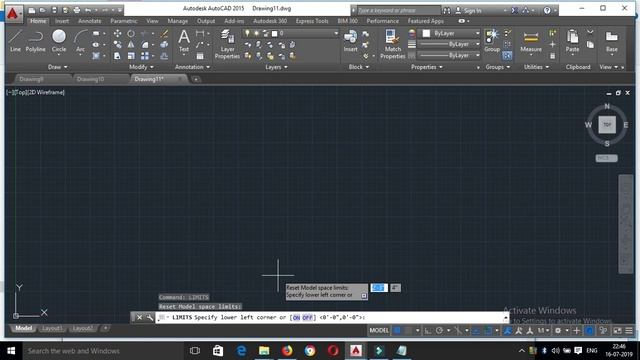Click the Group button
This screenshot has width=640, height=360.
click(x=492, y=41)
